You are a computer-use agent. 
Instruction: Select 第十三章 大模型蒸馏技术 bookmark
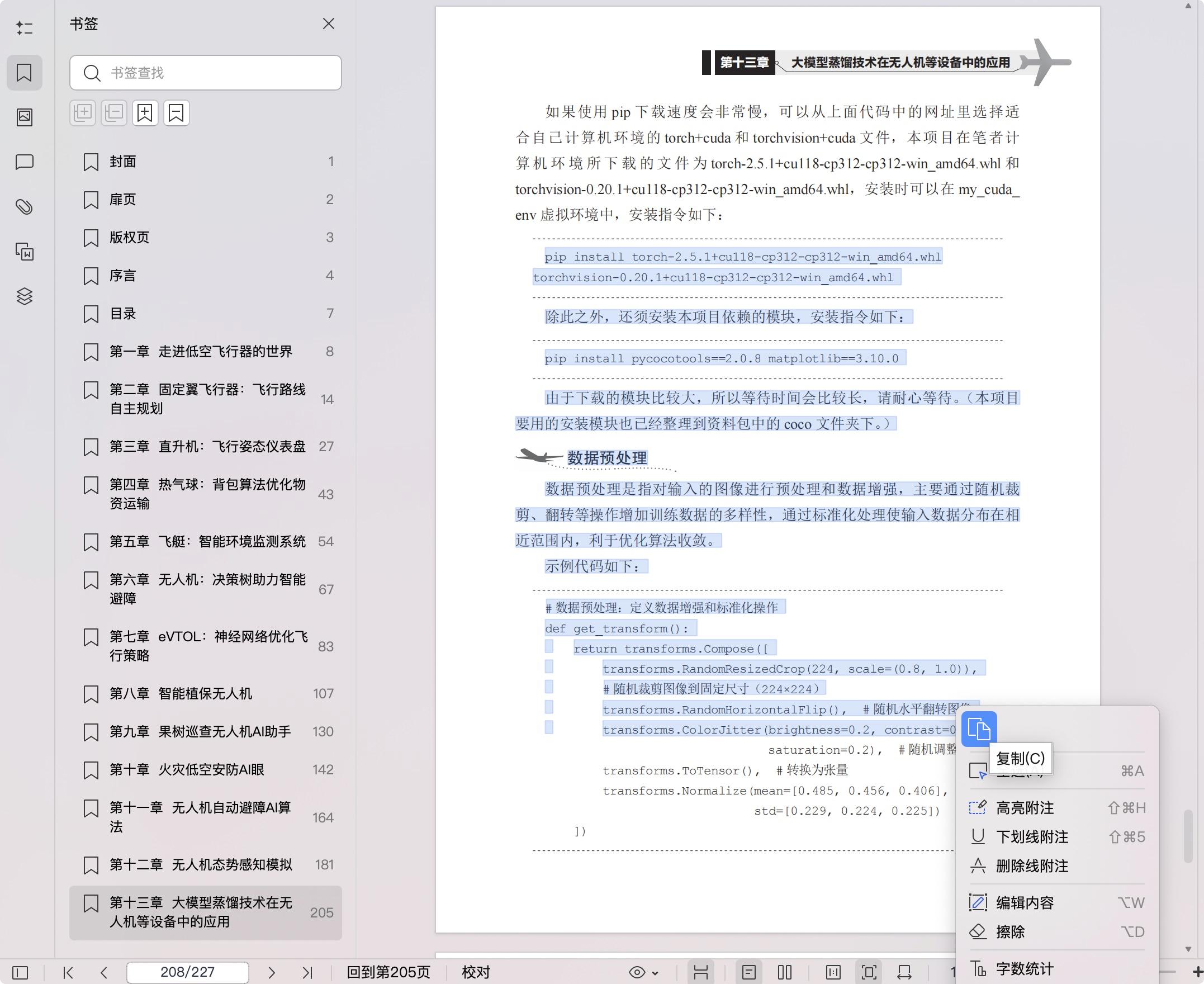tap(206, 912)
